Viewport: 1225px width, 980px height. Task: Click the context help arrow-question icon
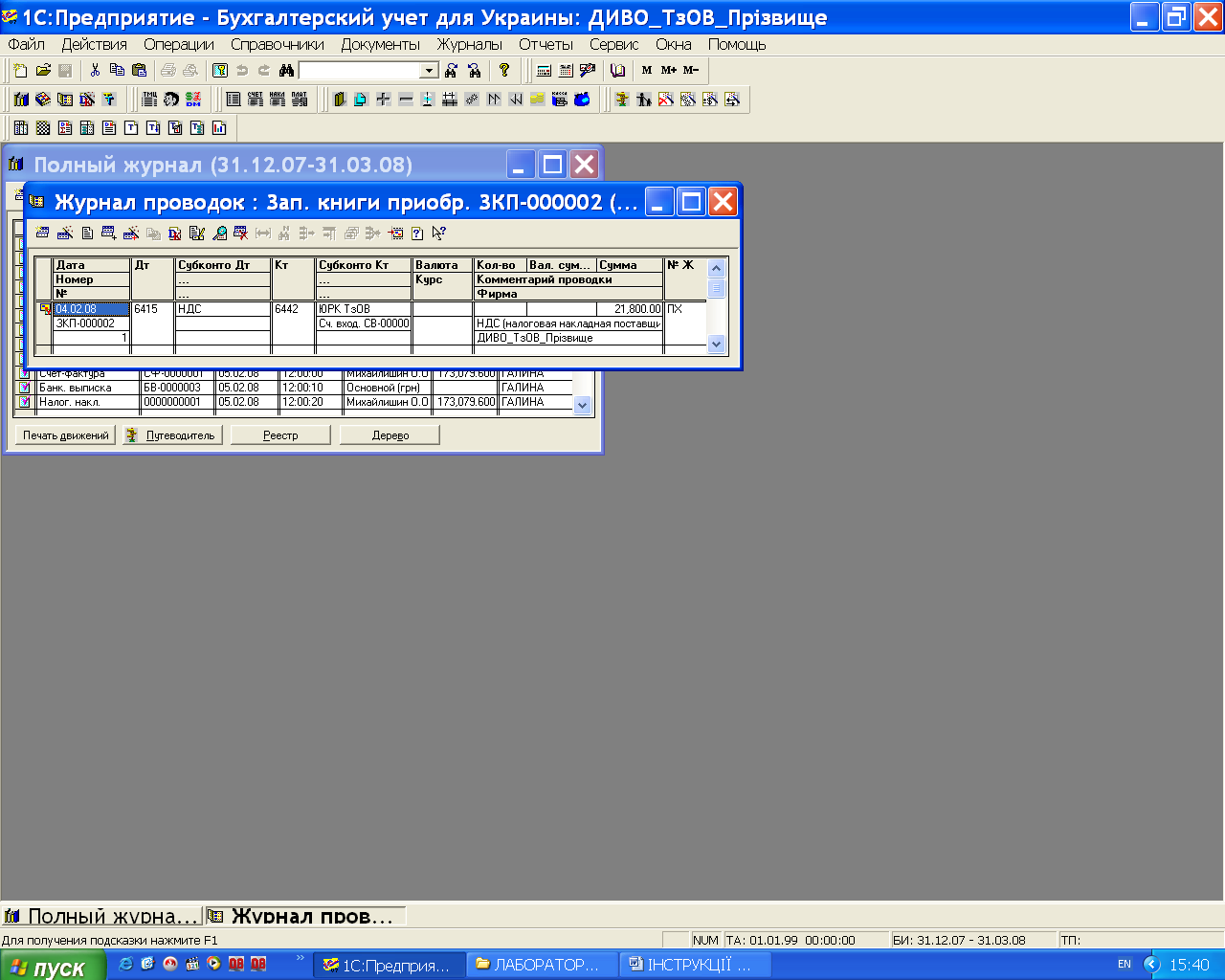coord(439,233)
